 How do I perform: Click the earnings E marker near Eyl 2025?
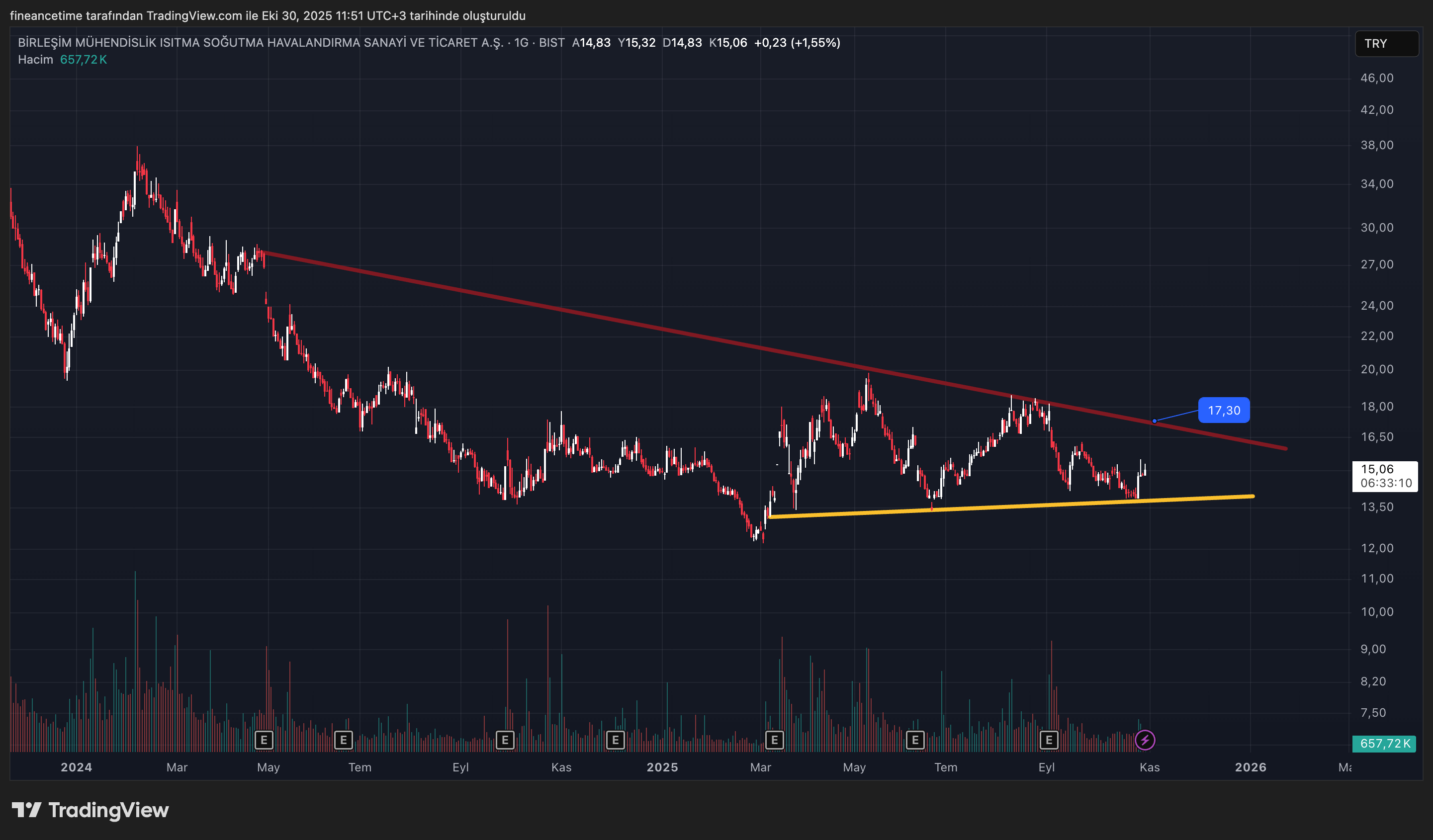pyautogui.click(x=1049, y=740)
